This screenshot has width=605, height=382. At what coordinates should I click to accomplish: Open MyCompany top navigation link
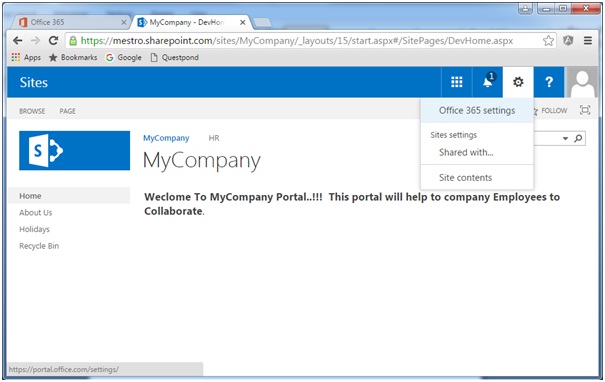click(x=166, y=138)
